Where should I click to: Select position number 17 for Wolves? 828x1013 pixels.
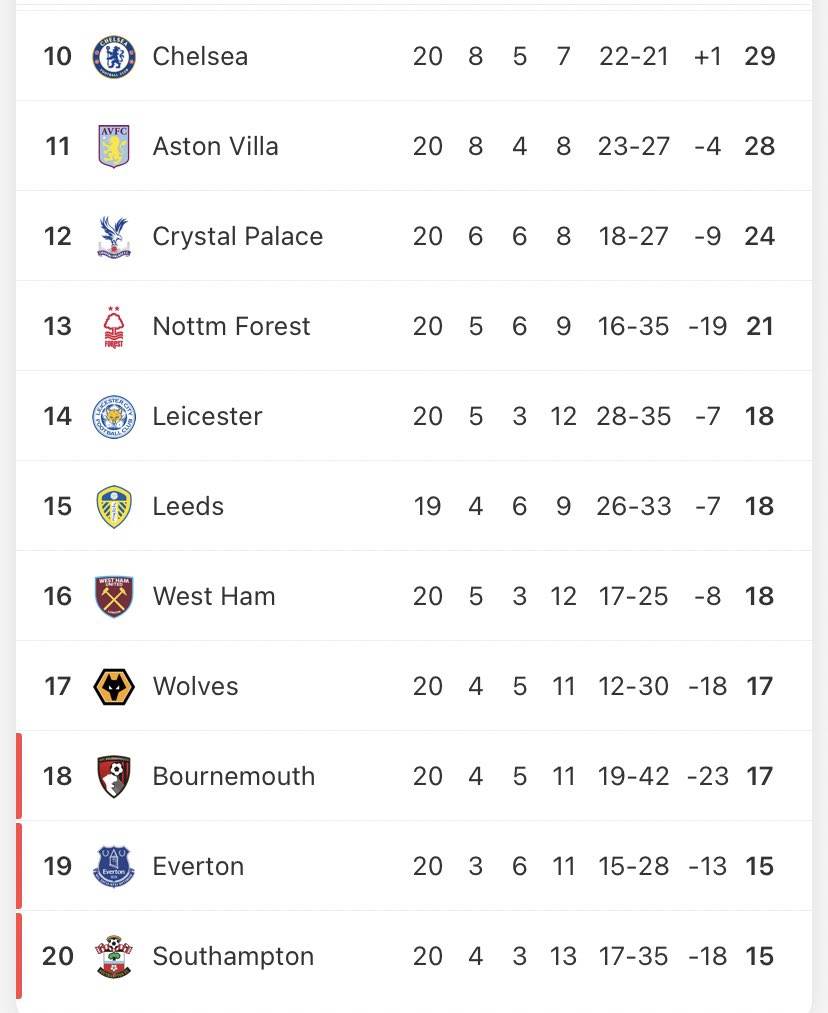tap(58, 686)
